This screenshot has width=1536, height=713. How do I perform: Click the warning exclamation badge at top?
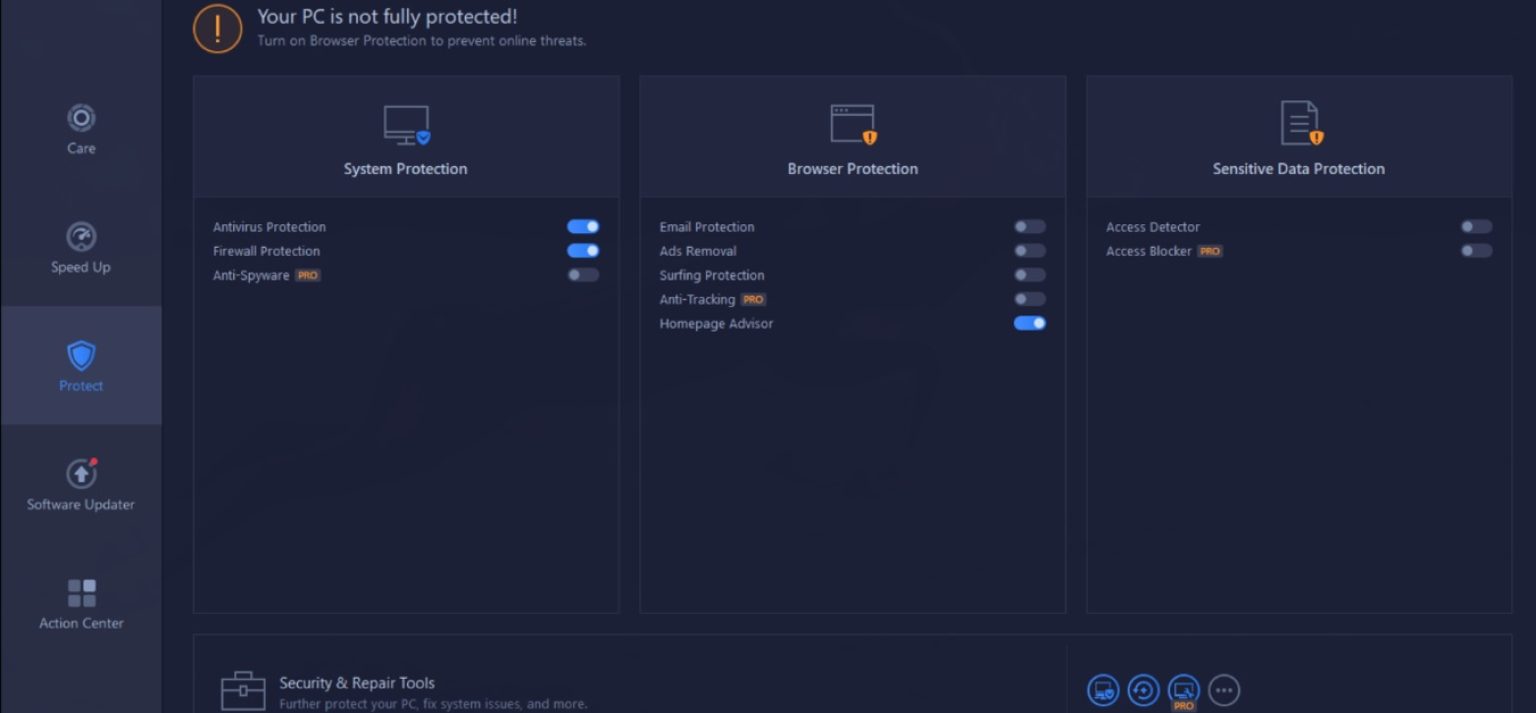tap(217, 28)
